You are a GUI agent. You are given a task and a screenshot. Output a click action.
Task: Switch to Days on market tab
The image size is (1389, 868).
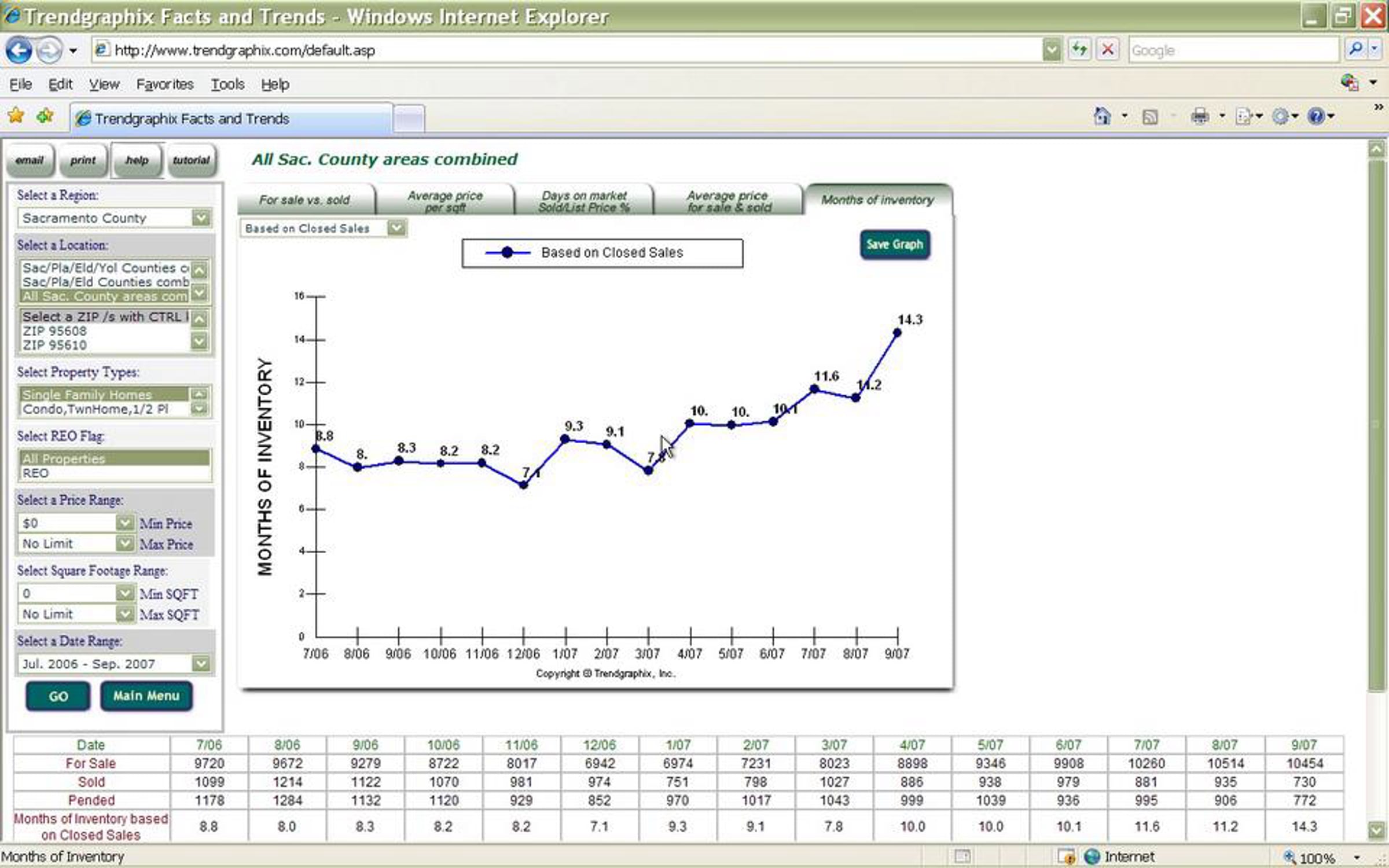(583, 201)
